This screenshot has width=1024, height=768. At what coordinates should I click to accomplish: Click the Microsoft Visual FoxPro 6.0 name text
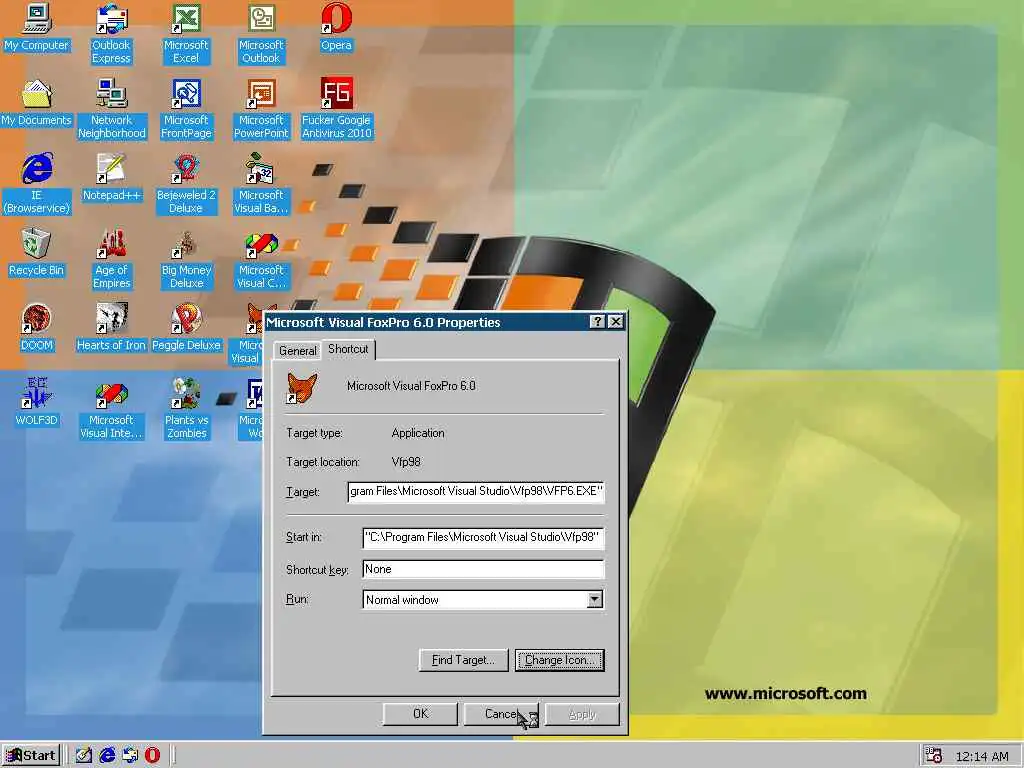coord(411,386)
